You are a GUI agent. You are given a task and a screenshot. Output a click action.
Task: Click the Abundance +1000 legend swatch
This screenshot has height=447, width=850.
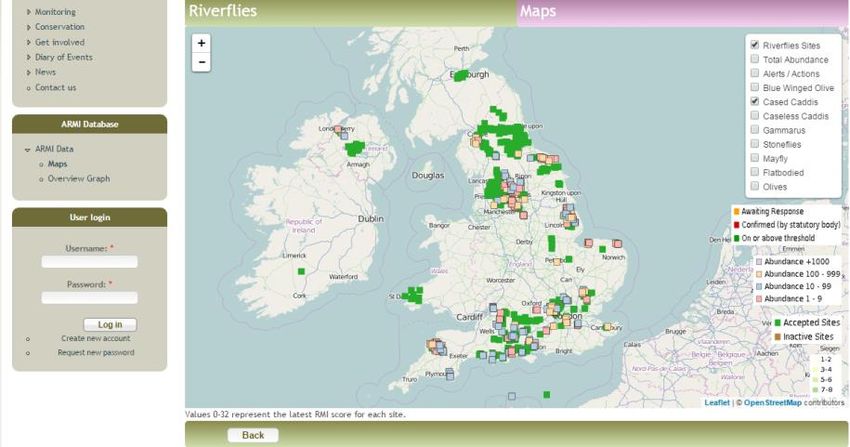pos(759,262)
